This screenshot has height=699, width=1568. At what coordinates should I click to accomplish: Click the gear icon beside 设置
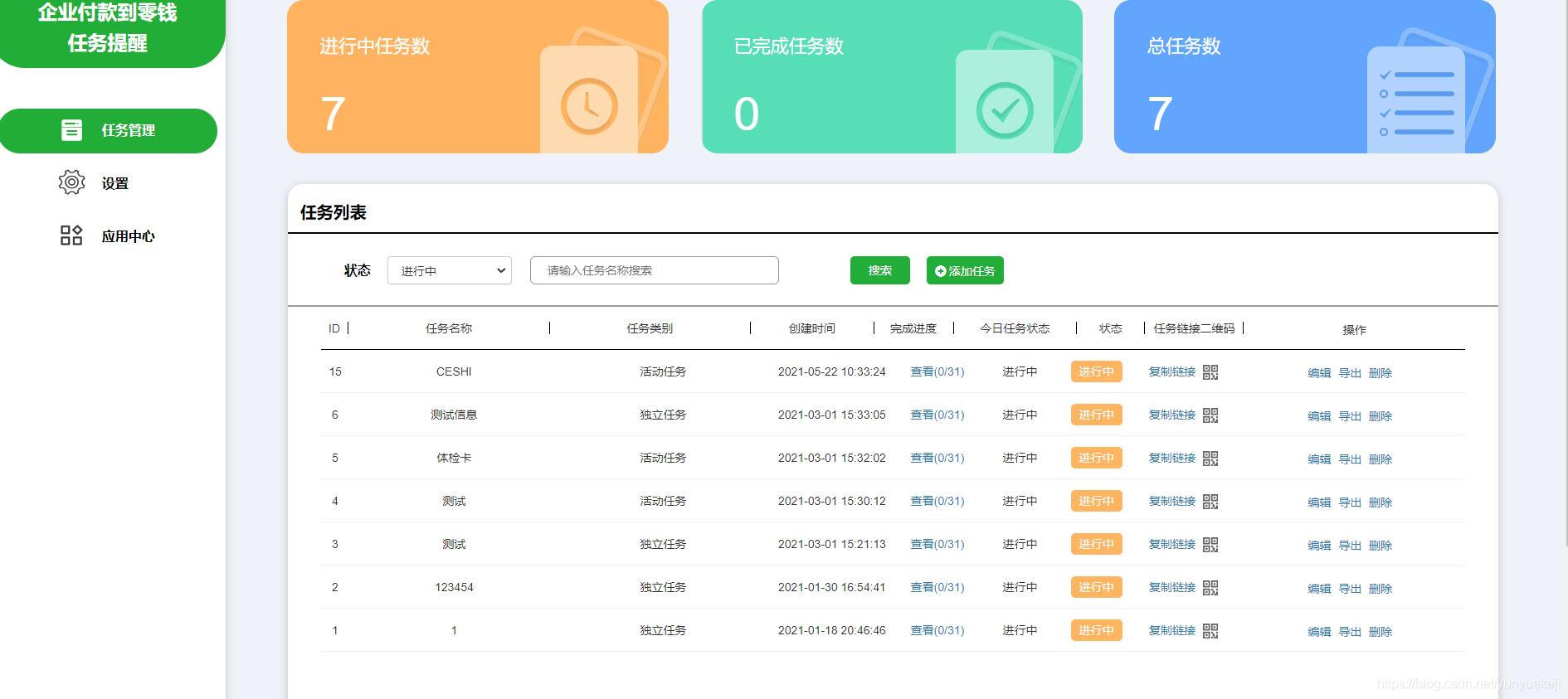pos(71,182)
